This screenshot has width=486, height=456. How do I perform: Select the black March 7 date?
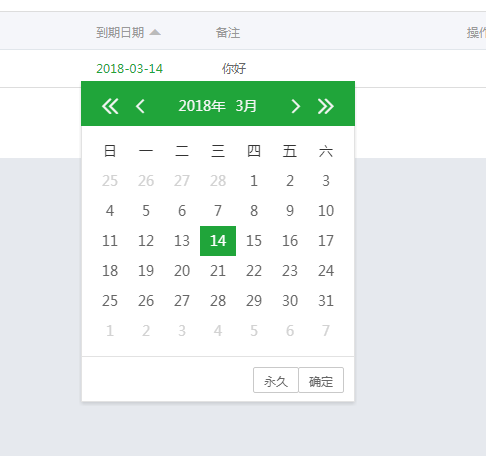(x=218, y=211)
